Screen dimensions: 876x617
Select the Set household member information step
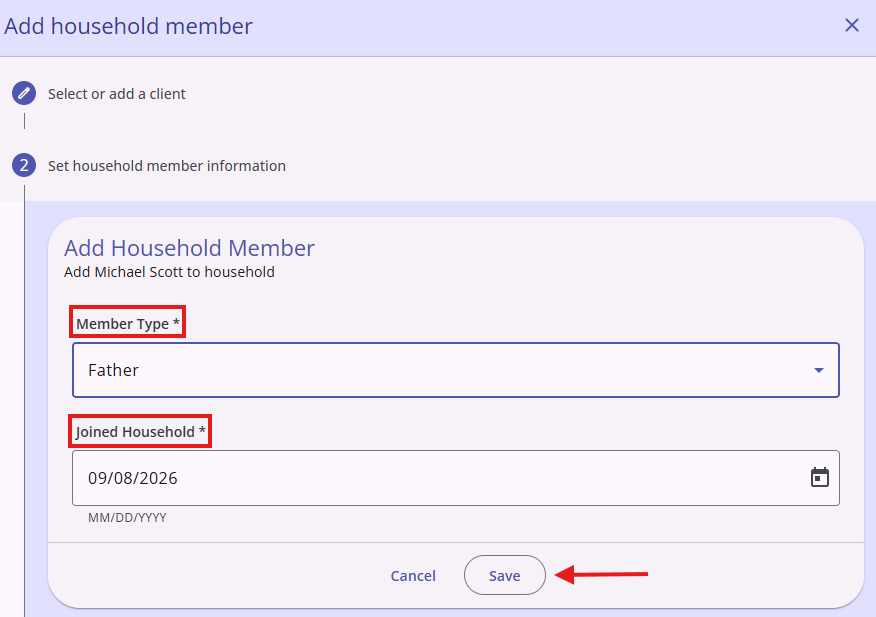point(166,166)
